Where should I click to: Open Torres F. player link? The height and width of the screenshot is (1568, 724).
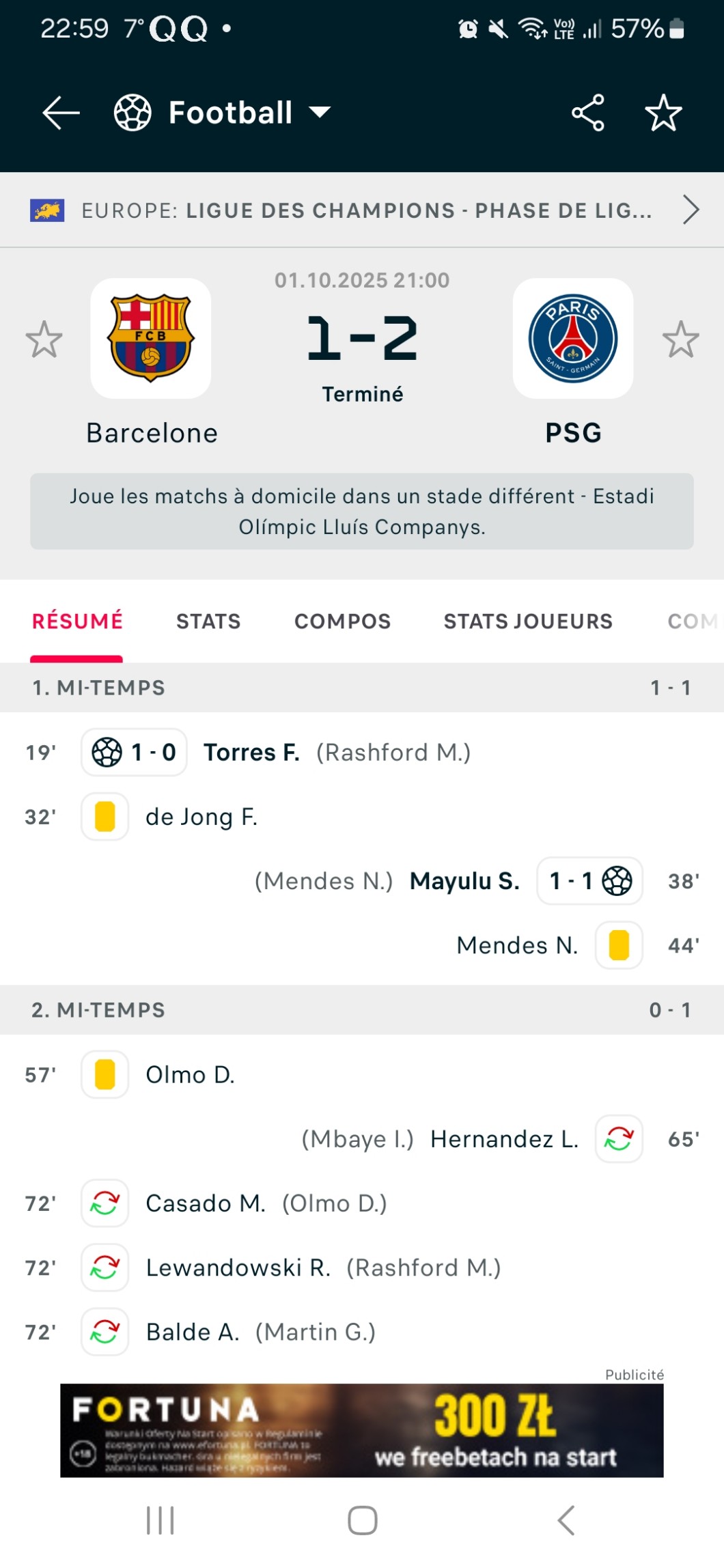tap(251, 753)
